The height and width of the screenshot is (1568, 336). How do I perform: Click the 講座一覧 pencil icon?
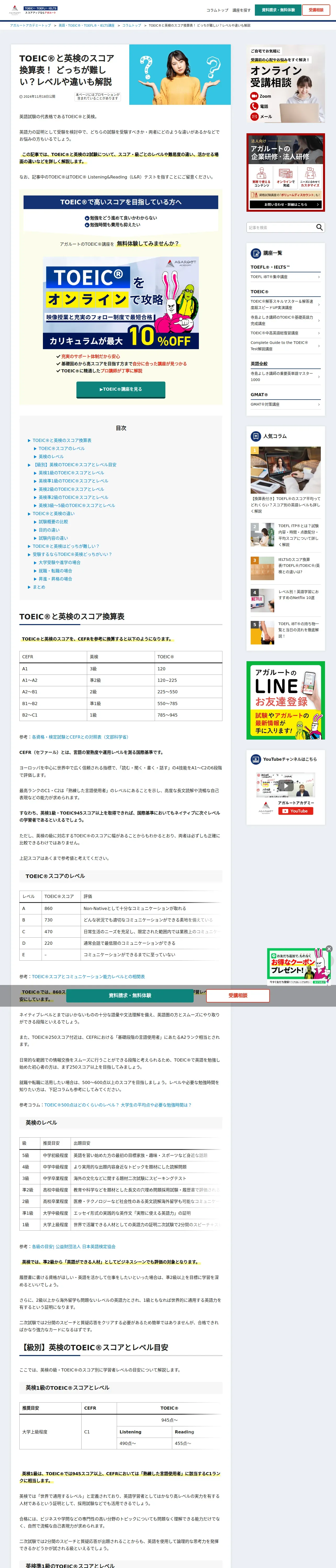click(x=256, y=253)
